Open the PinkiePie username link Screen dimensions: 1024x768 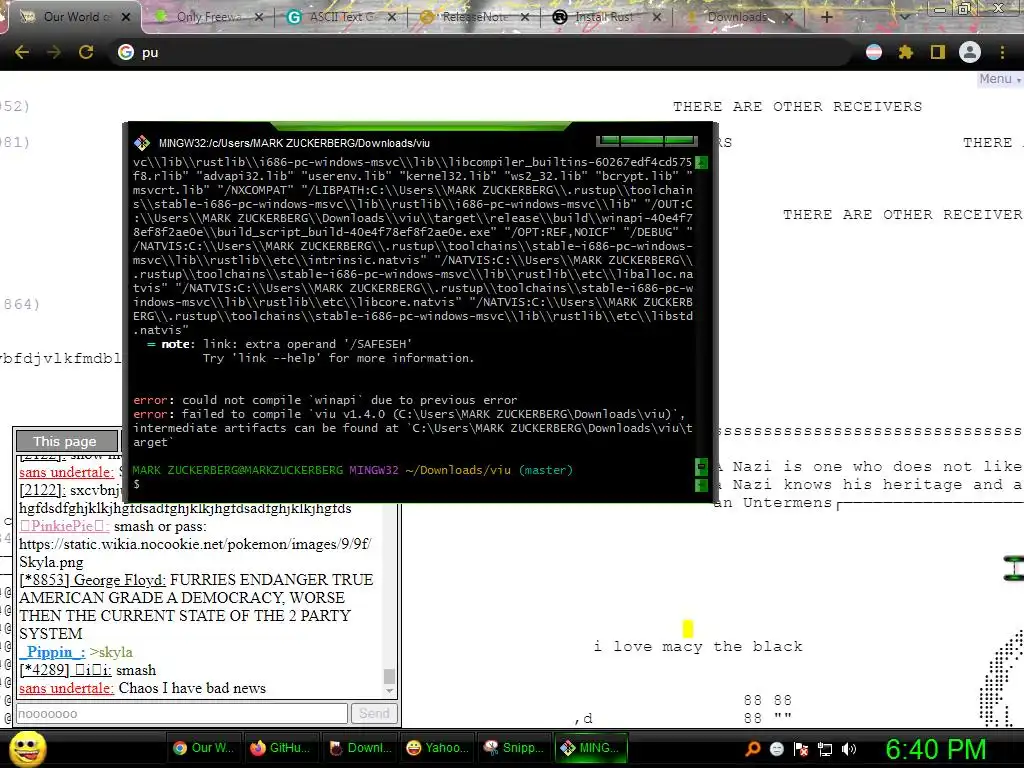point(64,526)
